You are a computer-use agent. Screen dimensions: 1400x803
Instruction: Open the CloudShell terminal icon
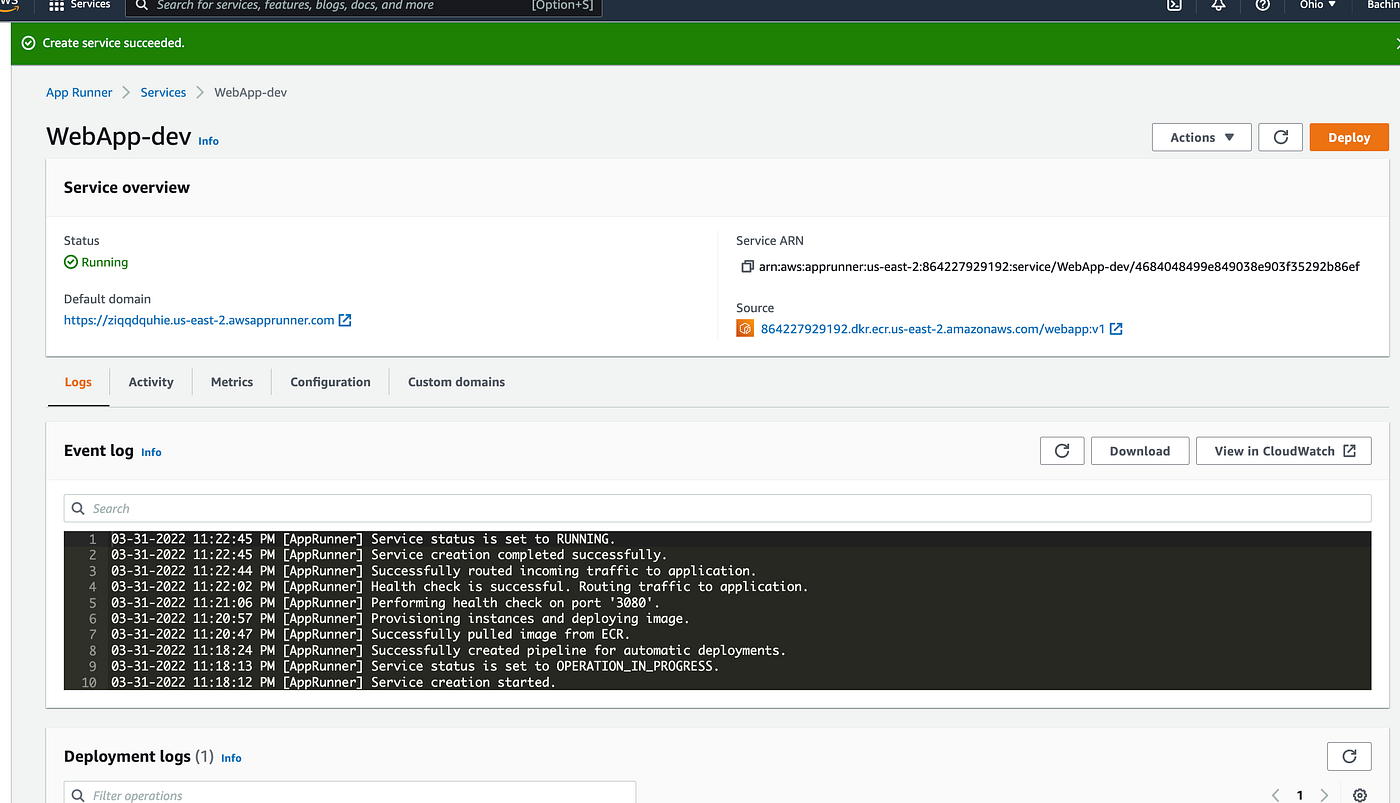pyautogui.click(x=1175, y=5)
